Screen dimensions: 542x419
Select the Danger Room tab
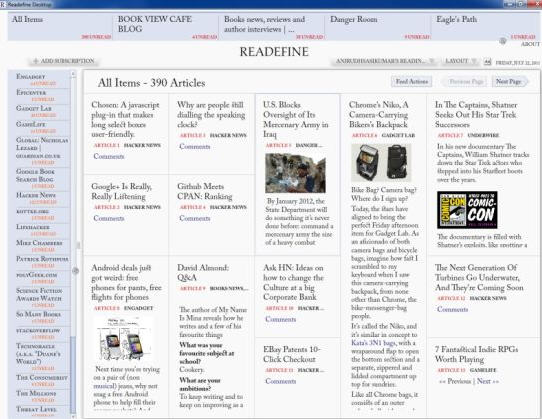[378, 26]
